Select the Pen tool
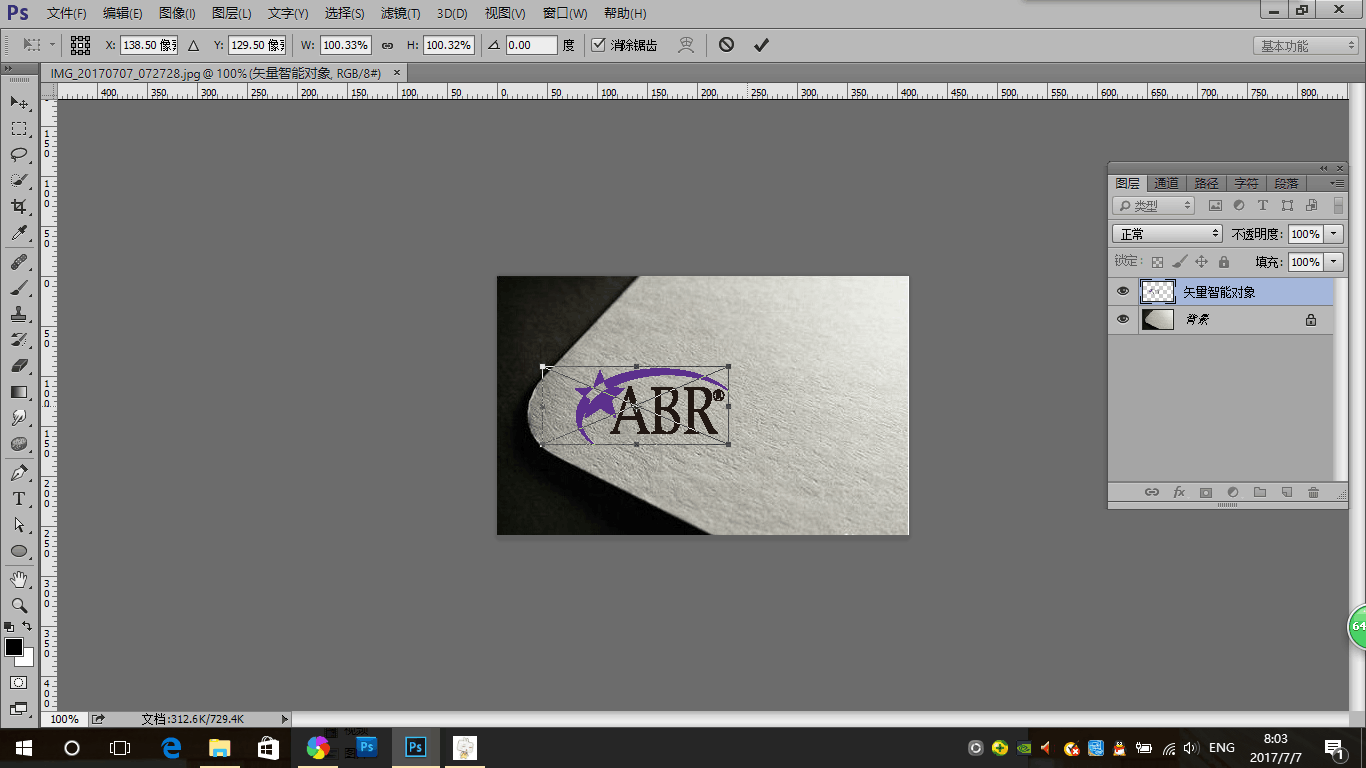This screenshot has width=1366, height=768. pos(19,472)
